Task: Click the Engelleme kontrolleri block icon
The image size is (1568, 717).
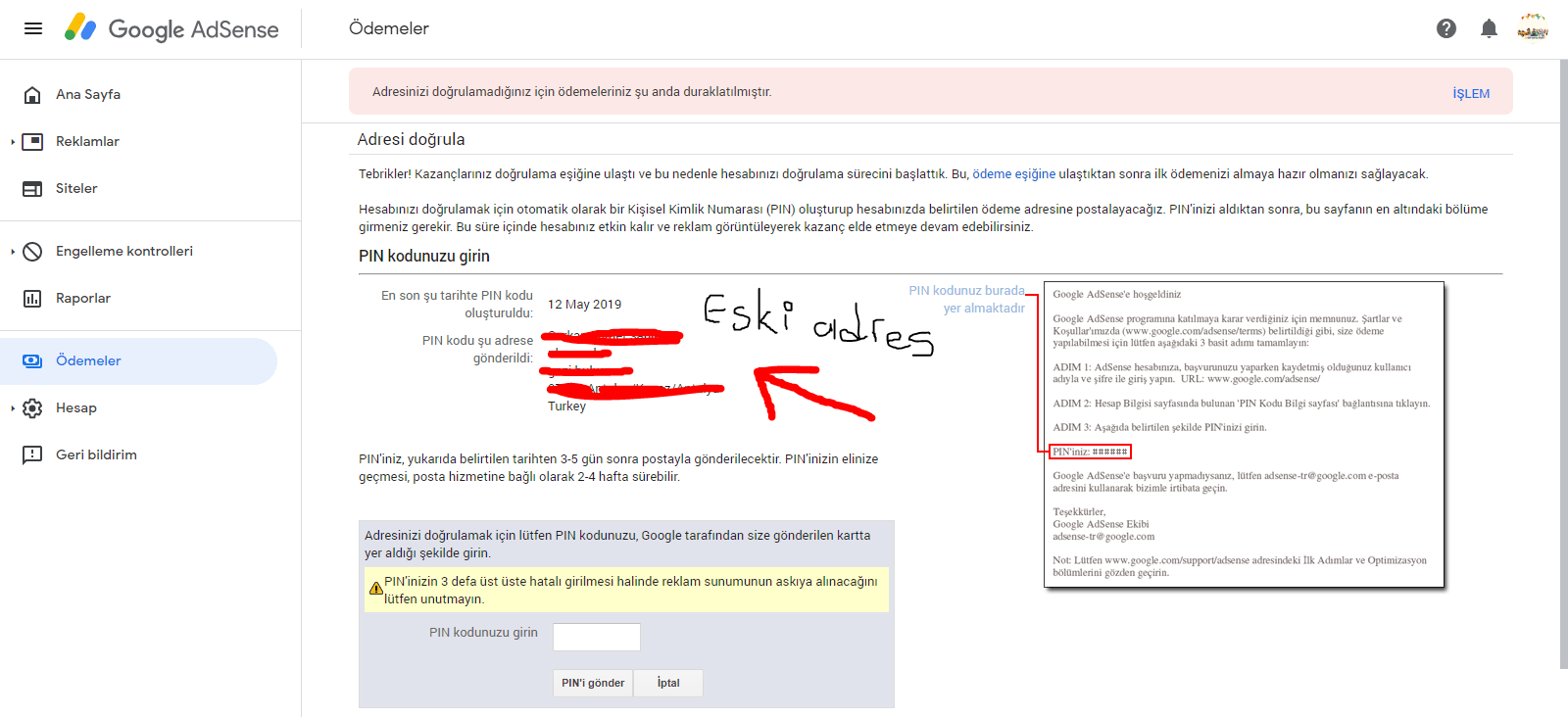Action: point(32,252)
